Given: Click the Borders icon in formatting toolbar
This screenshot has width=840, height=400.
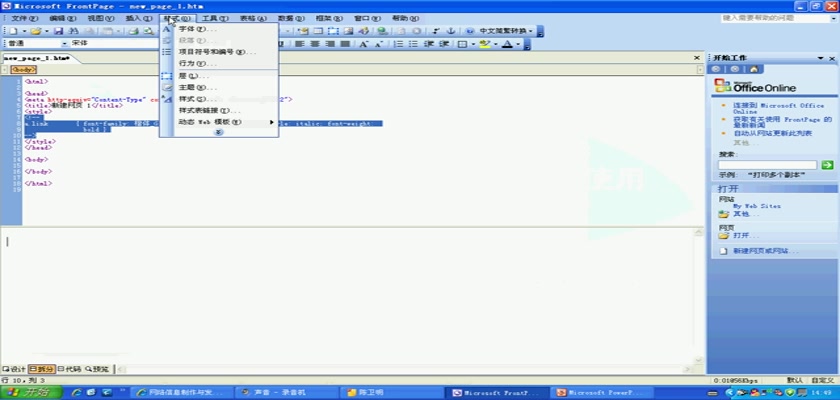Looking at the screenshot, I should click(462, 44).
